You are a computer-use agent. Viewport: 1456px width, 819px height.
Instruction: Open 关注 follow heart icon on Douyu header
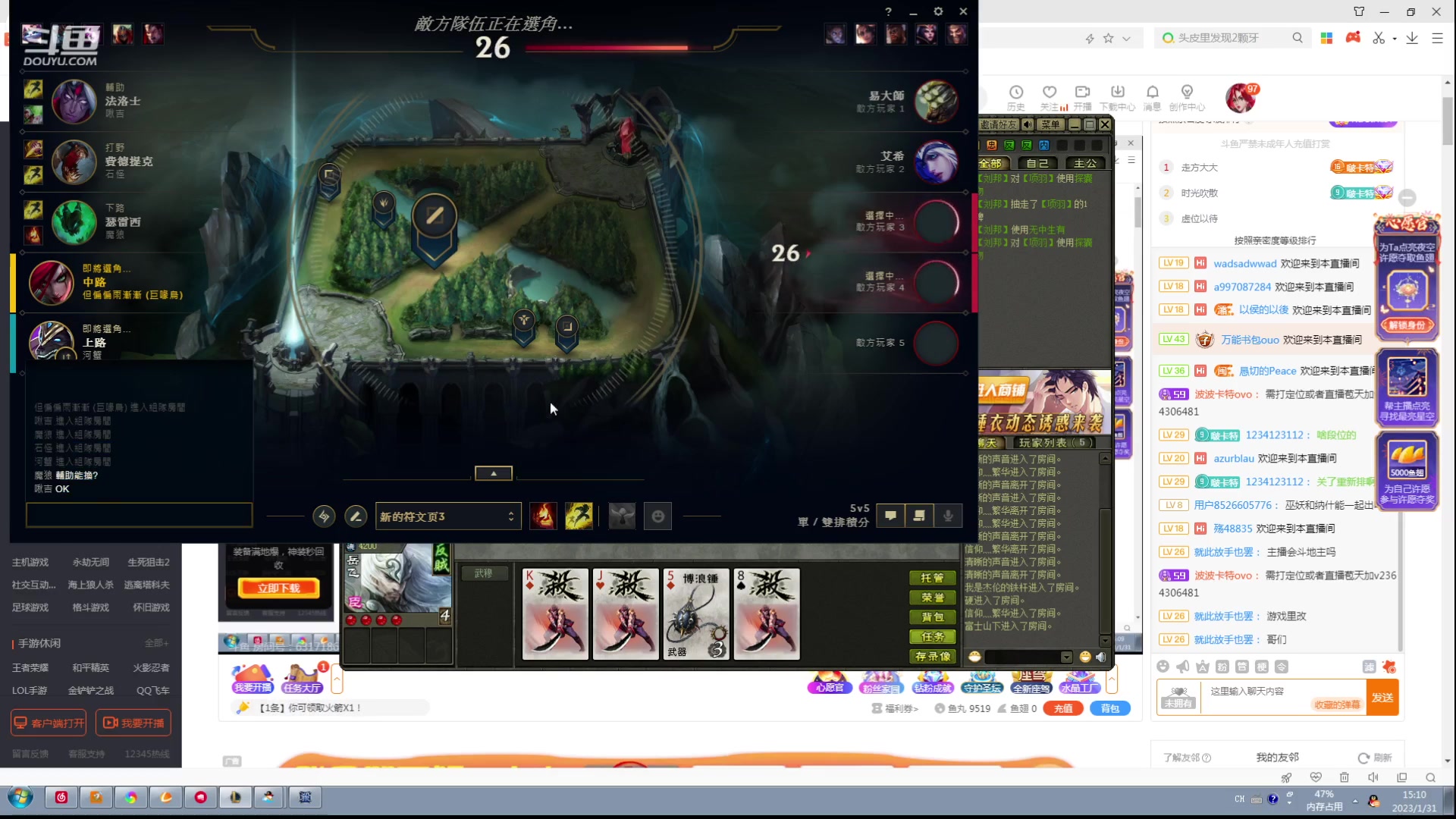1050,98
